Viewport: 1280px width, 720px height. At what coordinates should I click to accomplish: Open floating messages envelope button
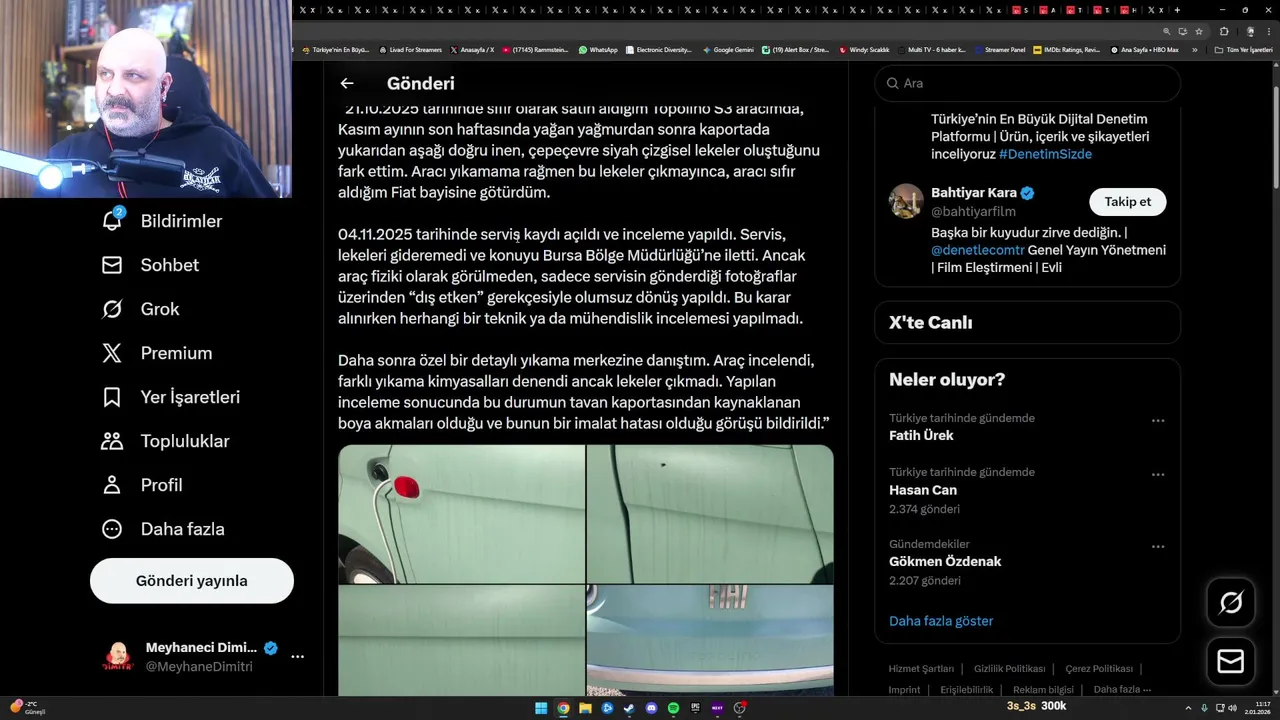click(x=1231, y=662)
